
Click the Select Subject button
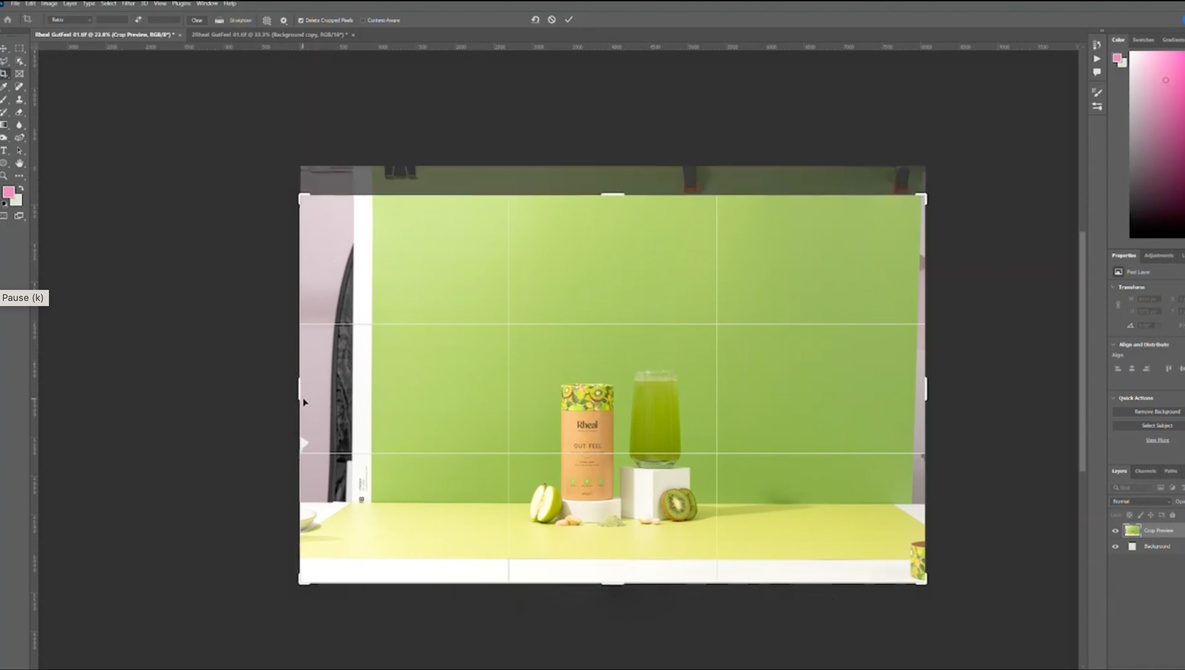[1156, 426]
